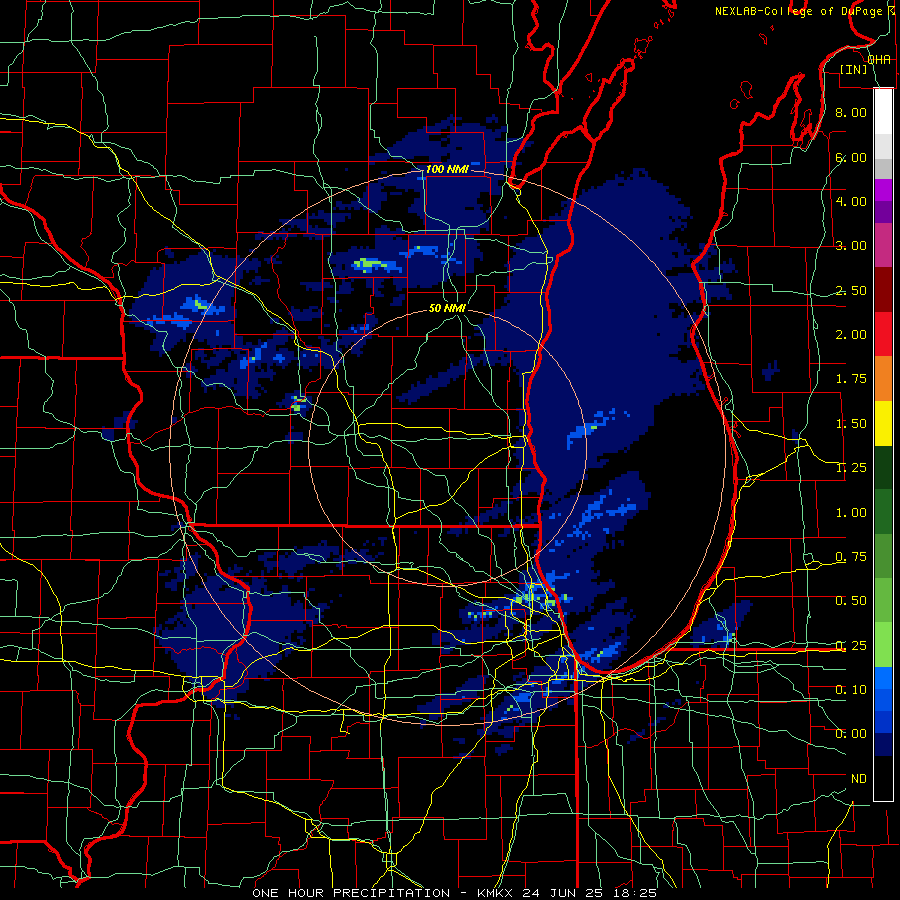Screen dimensions: 900x900
Task: Click the One Hour Precipitation KMKX caption
Action: pyautogui.click(x=455, y=893)
